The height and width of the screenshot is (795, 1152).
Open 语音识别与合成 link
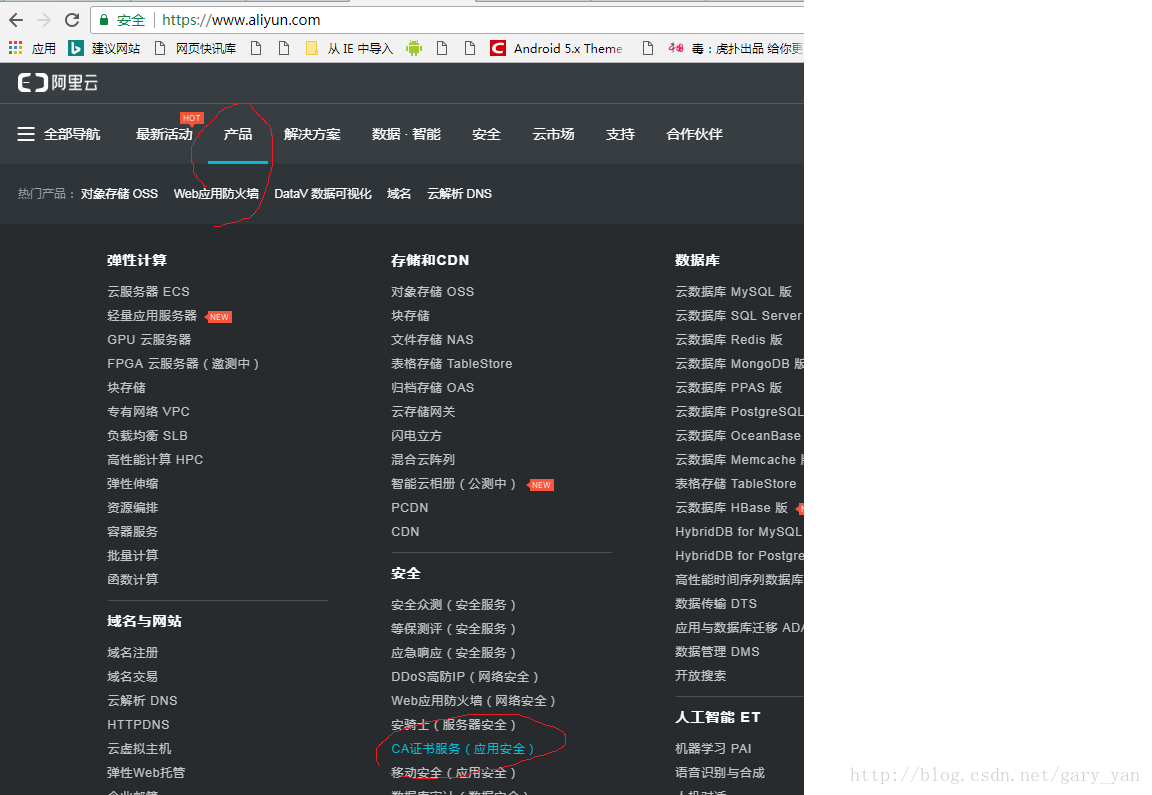[720, 773]
